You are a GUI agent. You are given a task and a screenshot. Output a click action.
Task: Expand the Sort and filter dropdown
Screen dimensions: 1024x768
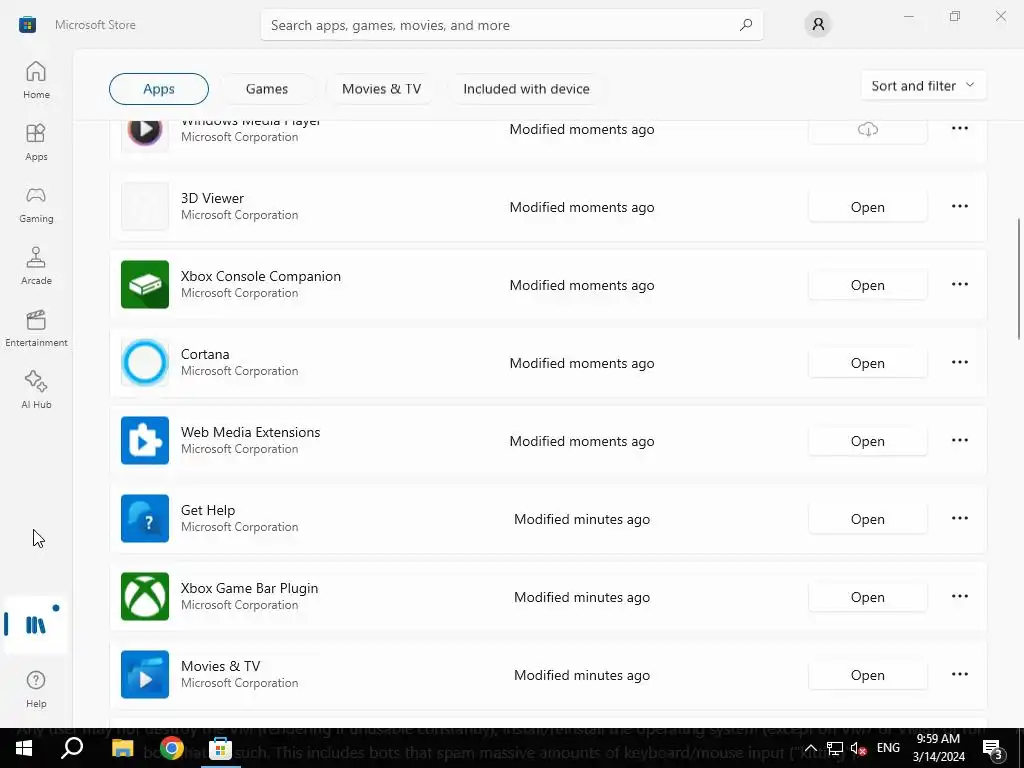(923, 86)
